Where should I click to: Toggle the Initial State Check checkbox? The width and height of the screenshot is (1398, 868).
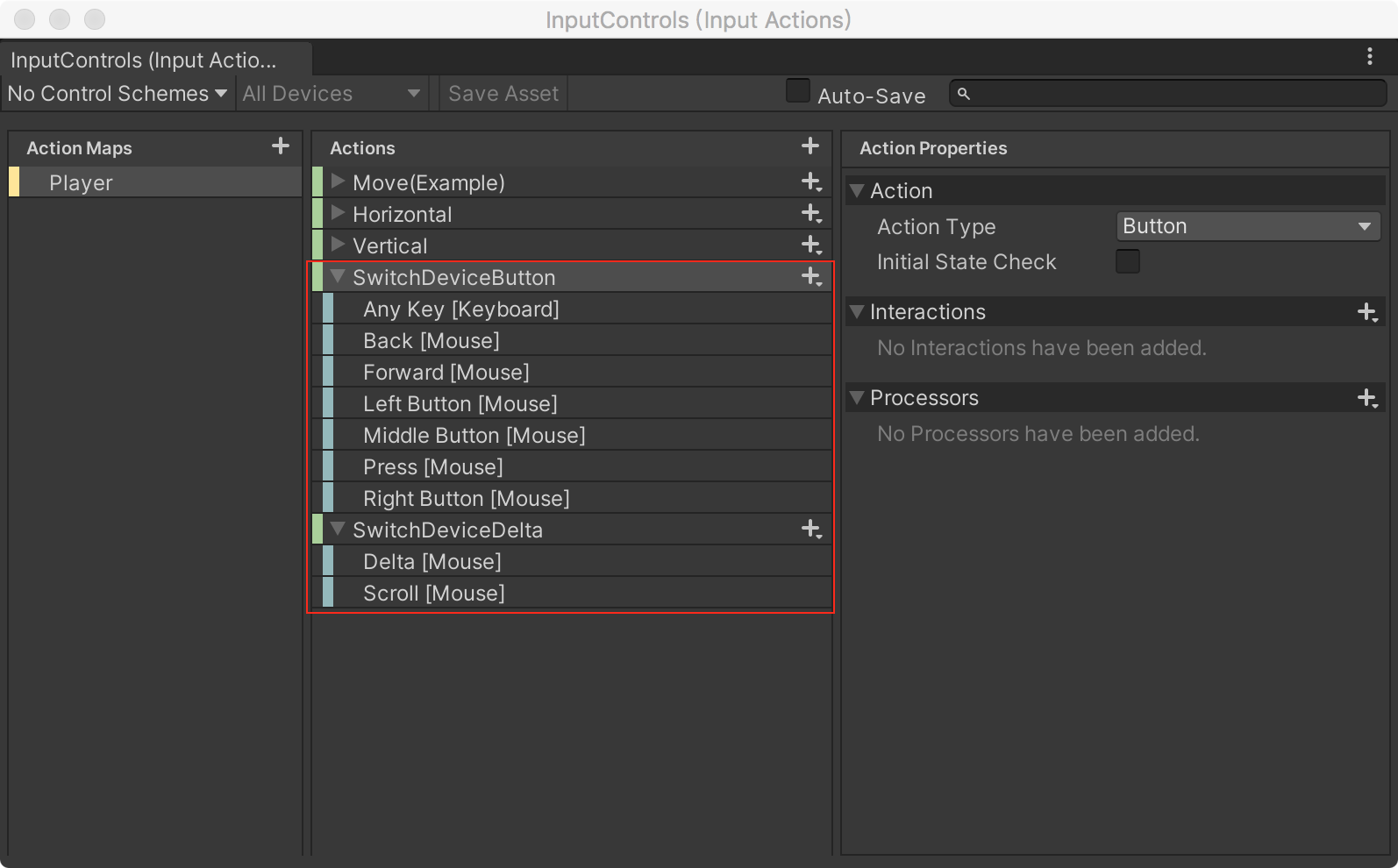click(1127, 261)
